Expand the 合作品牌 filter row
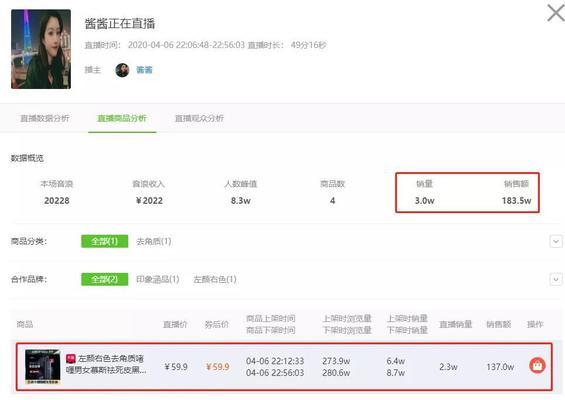This screenshot has height=400, width=565. pyautogui.click(x=556, y=279)
